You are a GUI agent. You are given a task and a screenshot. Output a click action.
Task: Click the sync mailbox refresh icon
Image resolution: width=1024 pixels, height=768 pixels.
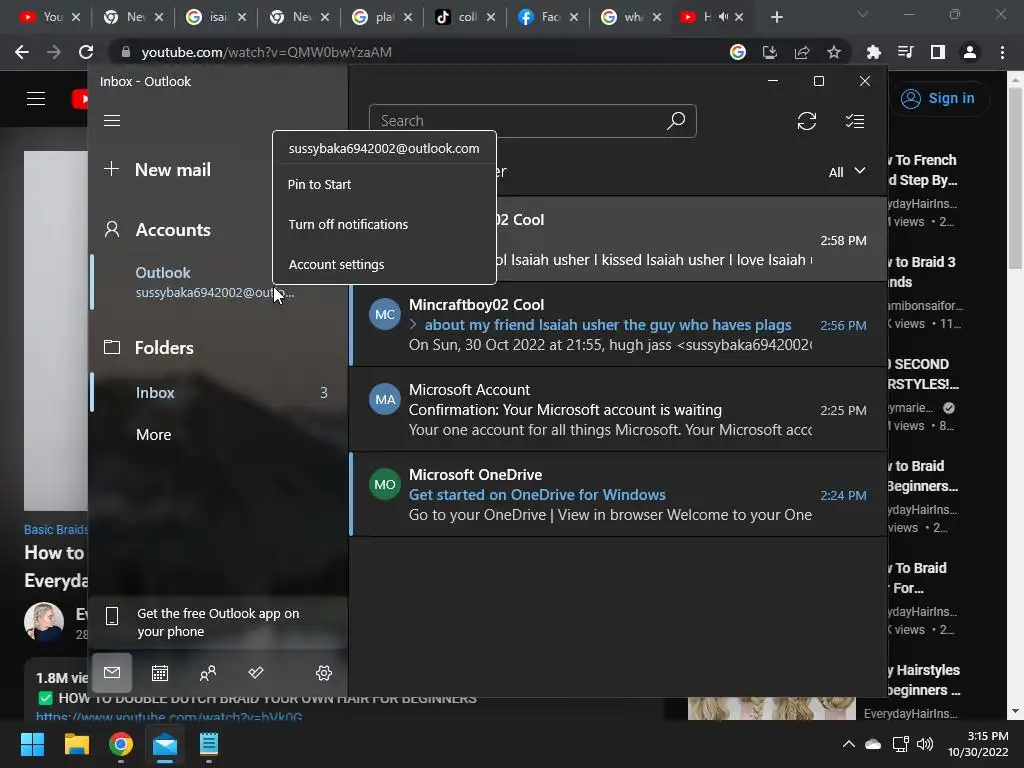click(x=807, y=121)
